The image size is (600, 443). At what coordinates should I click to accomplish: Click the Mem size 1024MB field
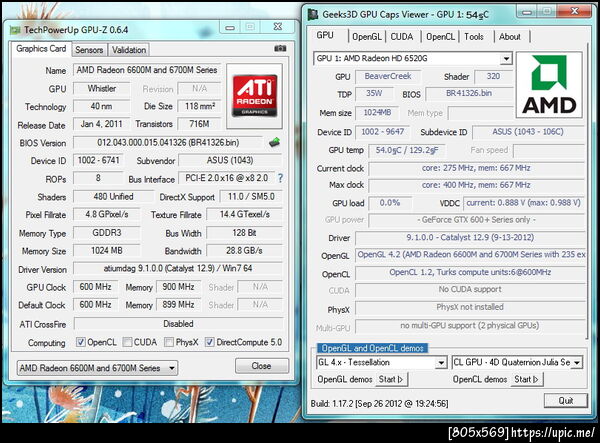[x=377, y=112]
